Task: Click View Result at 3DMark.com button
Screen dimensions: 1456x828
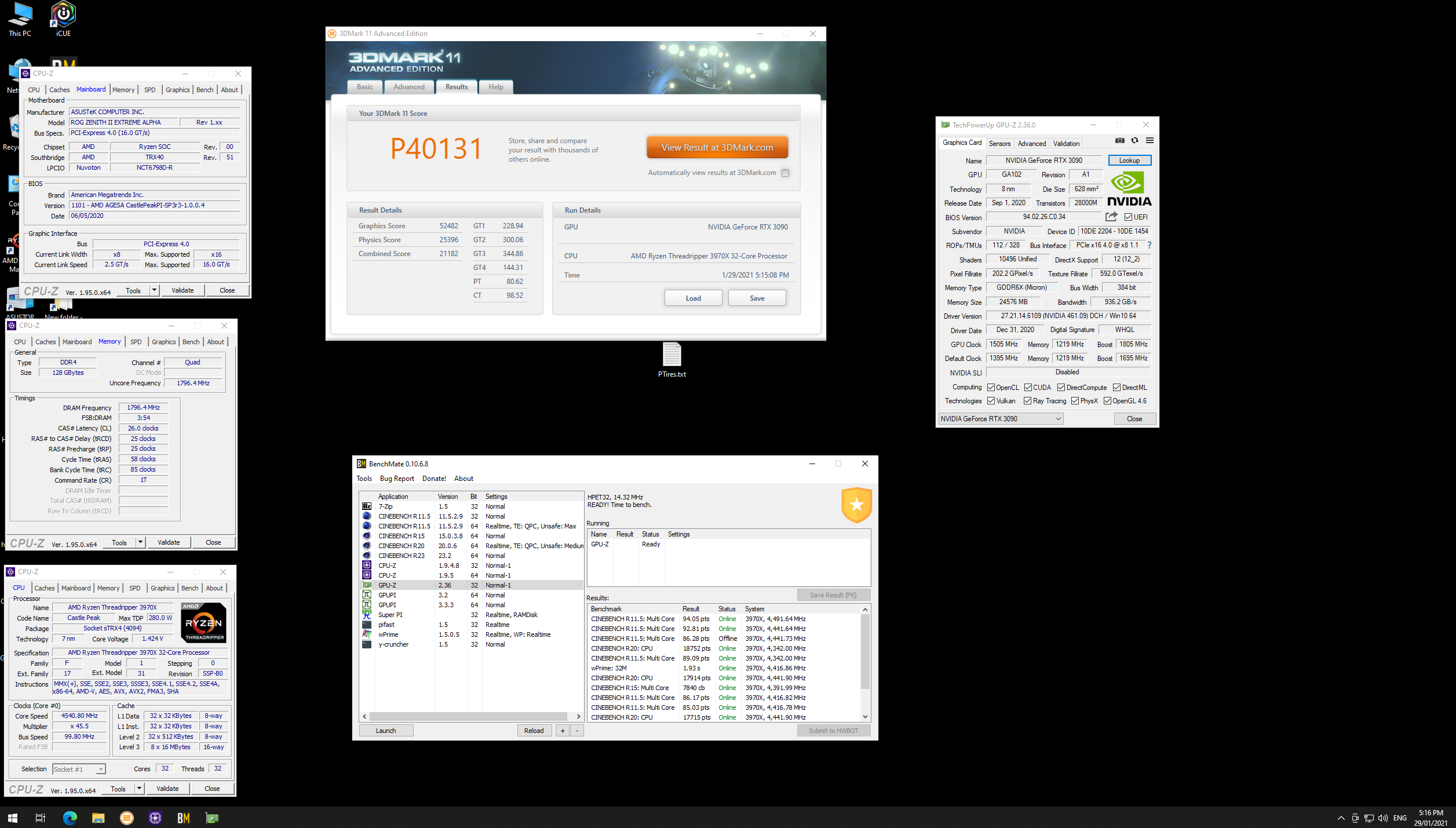Action: pyautogui.click(x=717, y=148)
